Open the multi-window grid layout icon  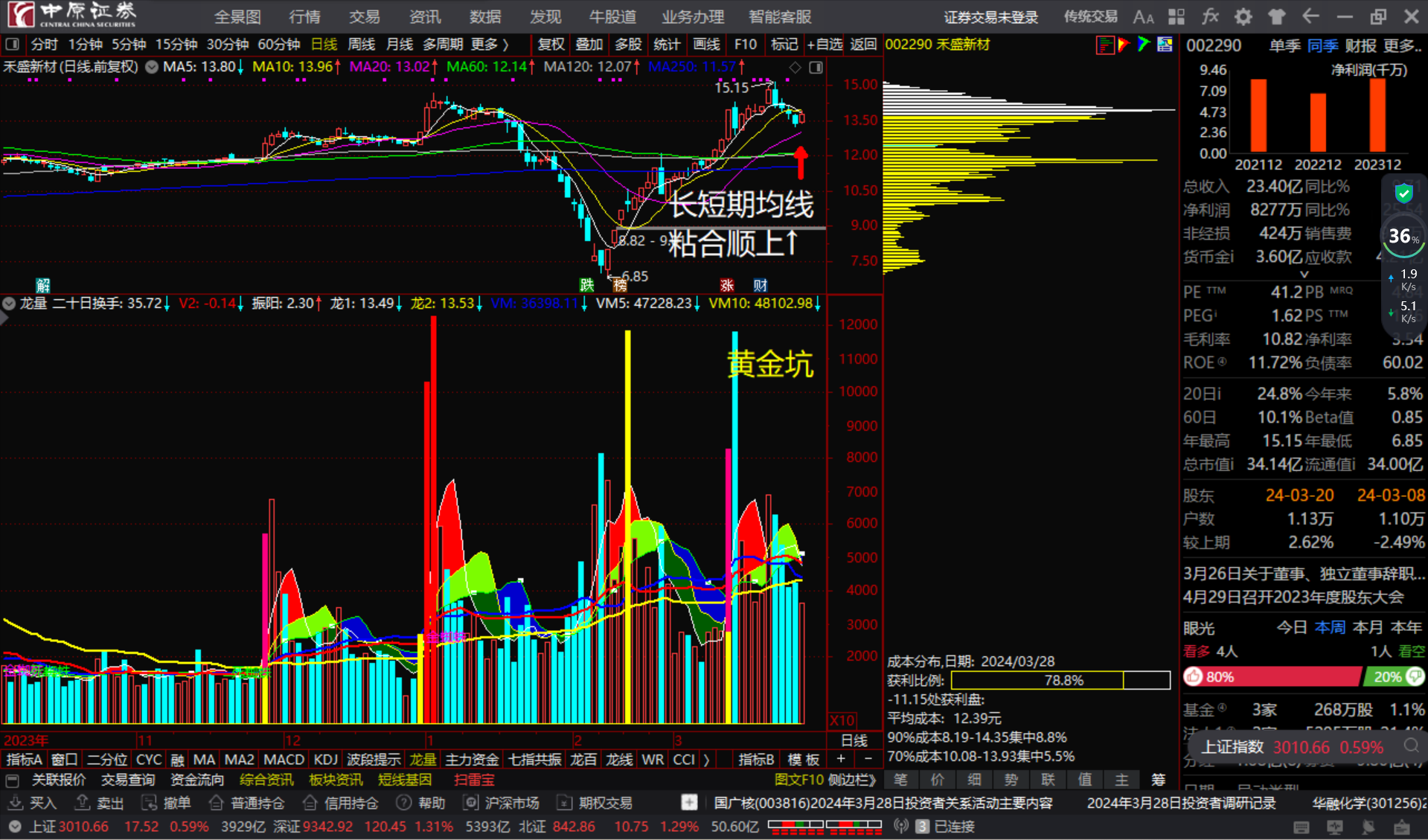1176,16
